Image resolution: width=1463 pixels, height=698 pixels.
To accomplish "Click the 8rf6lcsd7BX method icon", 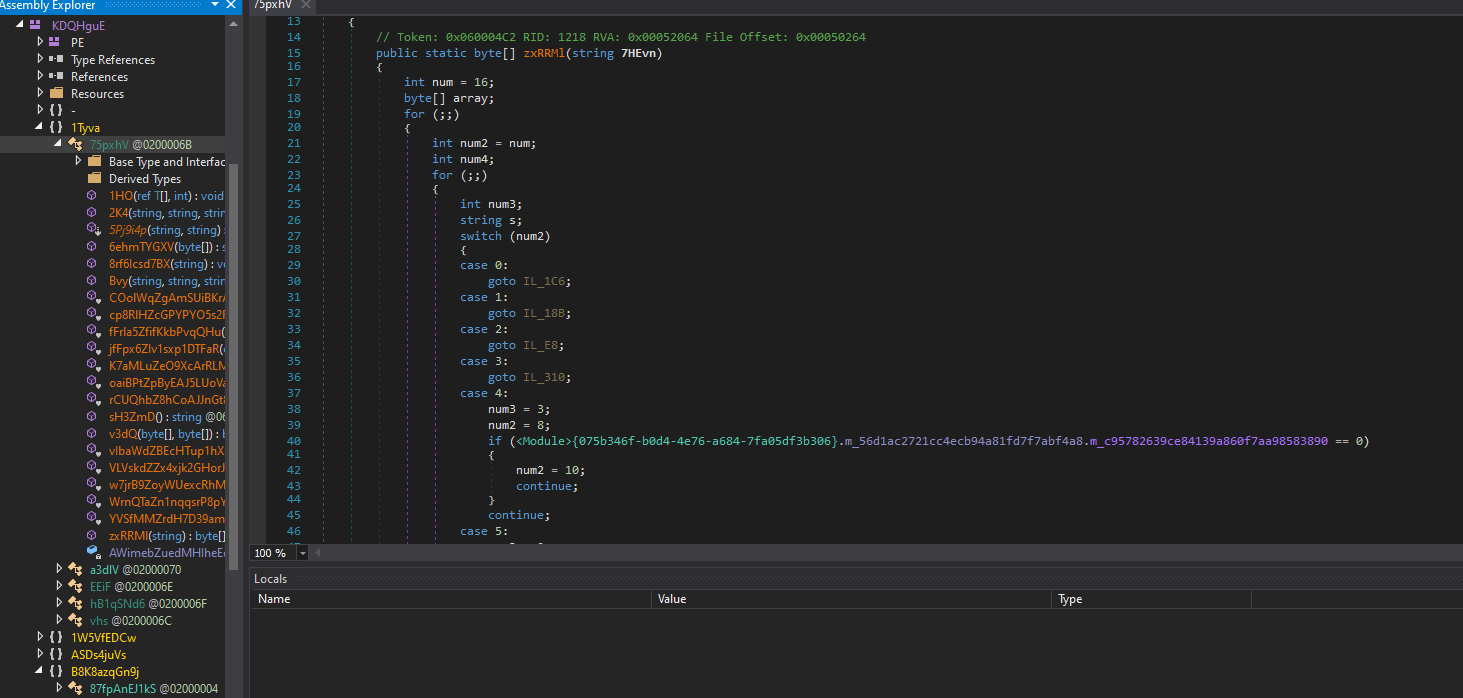I will 92,263.
